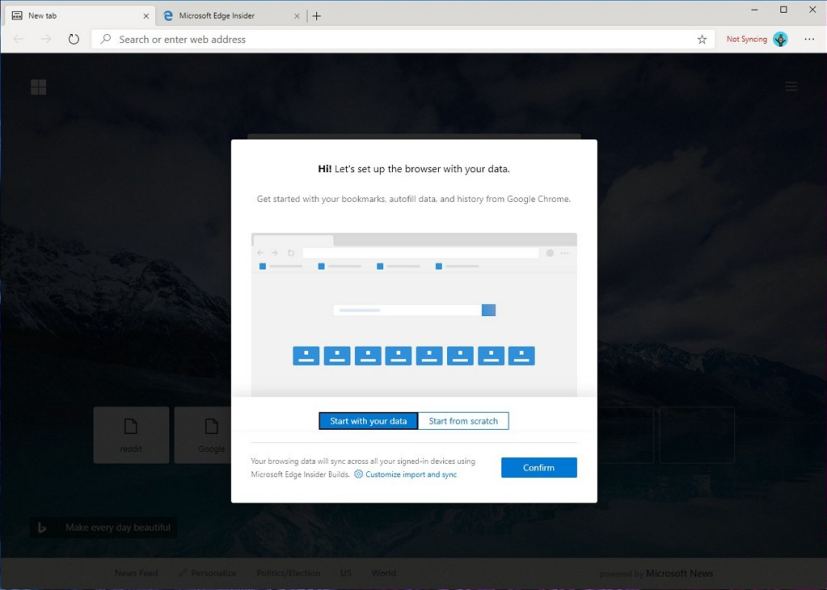Click the Bing logo icon
This screenshot has height=590, width=827.
click(x=42, y=527)
